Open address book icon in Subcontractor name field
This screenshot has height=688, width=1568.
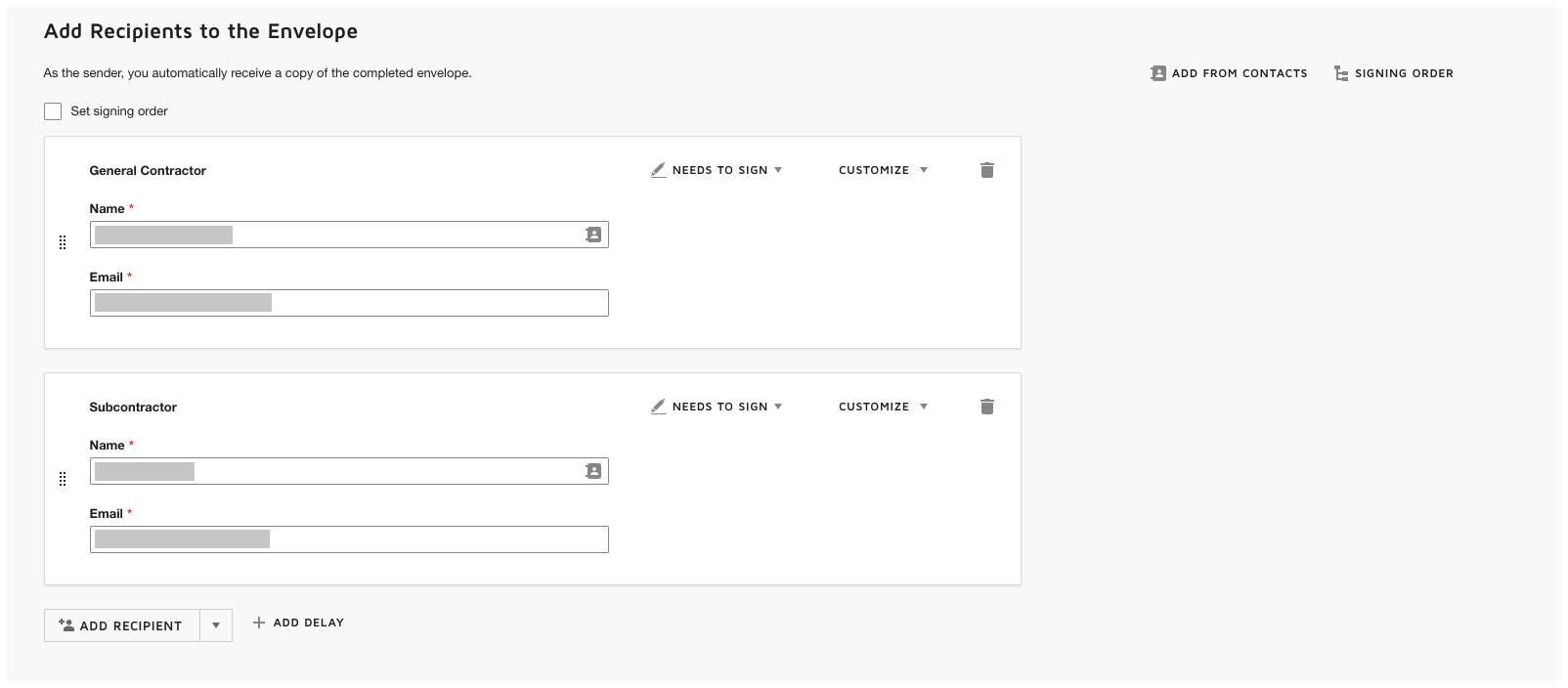click(x=592, y=471)
